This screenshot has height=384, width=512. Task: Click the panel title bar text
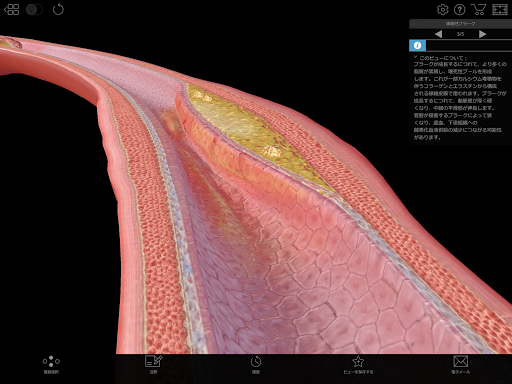click(x=460, y=24)
